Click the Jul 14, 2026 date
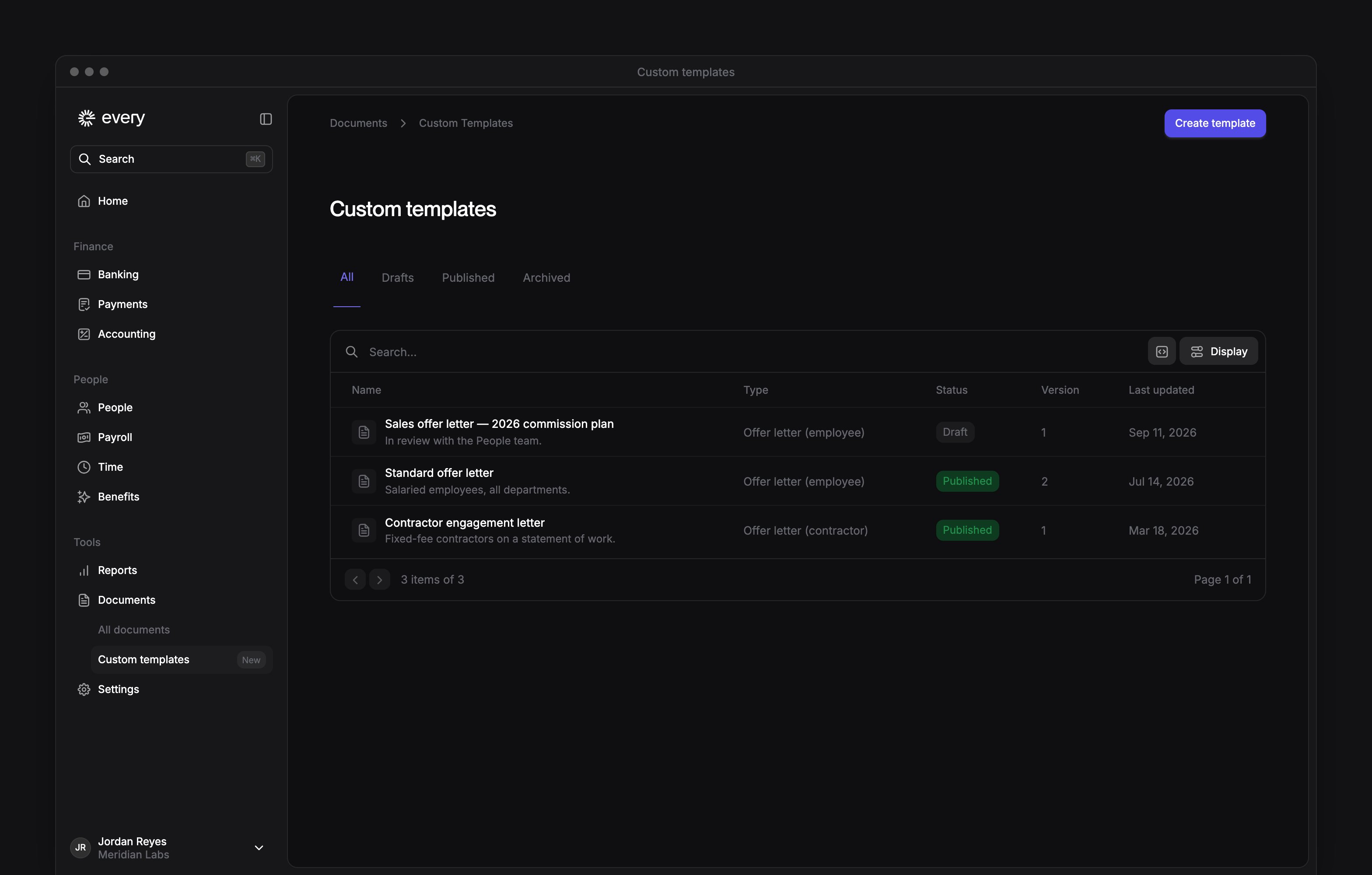The image size is (1372, 875). point(1161,481)
